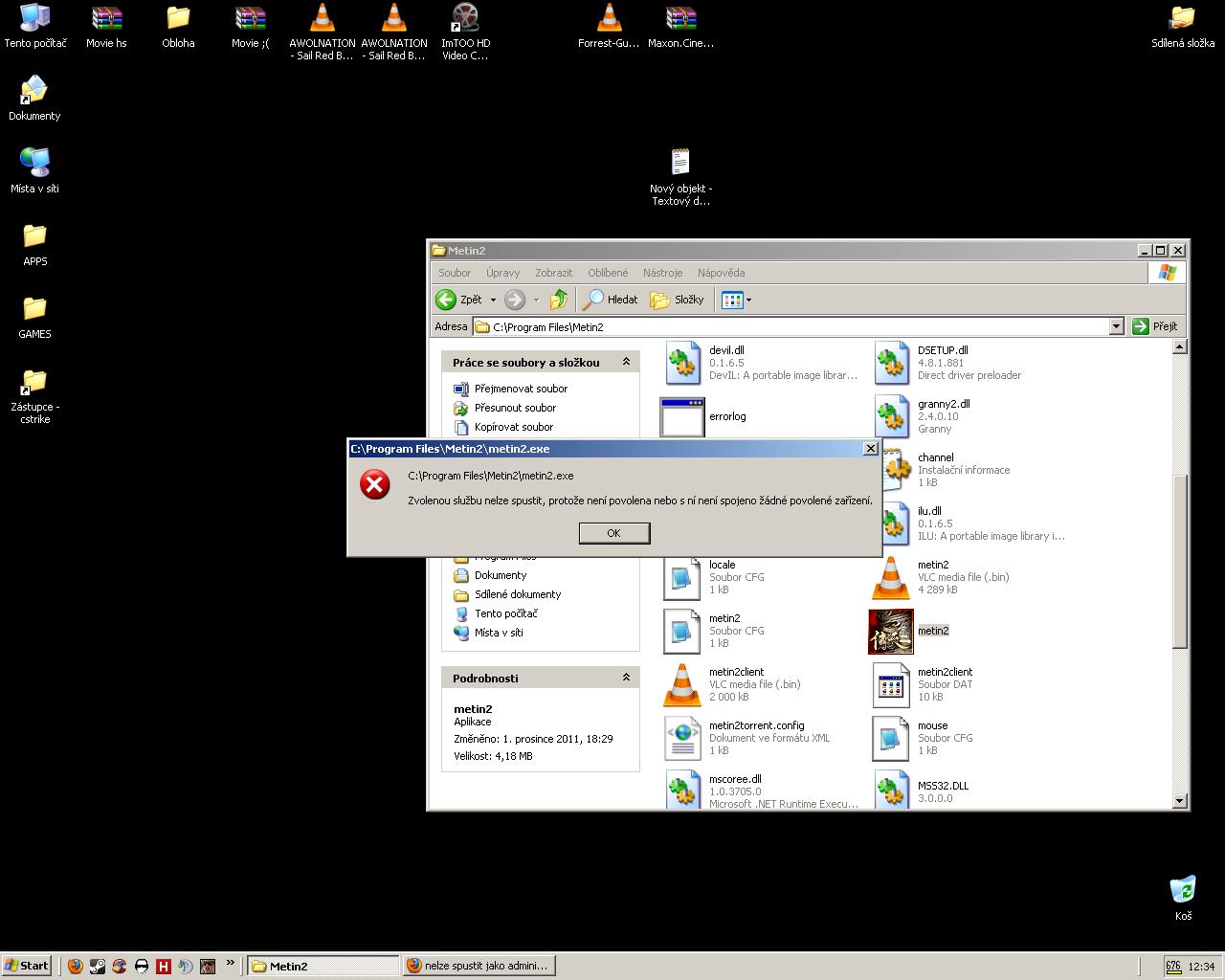Select the metin2 application game icon

[x=891, y=632]
